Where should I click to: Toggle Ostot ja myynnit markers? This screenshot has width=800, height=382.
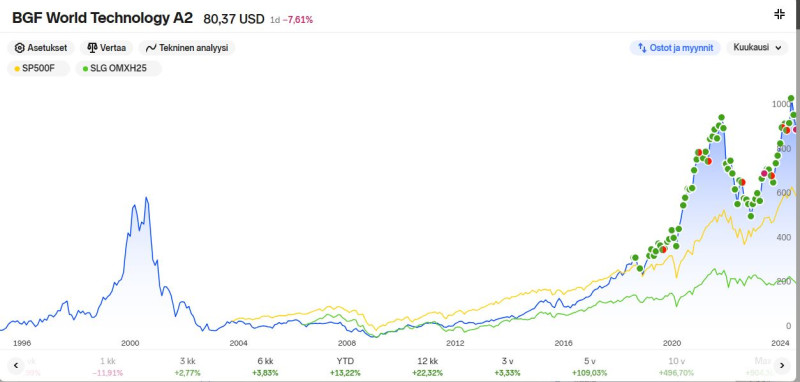[x=675, y=48]
